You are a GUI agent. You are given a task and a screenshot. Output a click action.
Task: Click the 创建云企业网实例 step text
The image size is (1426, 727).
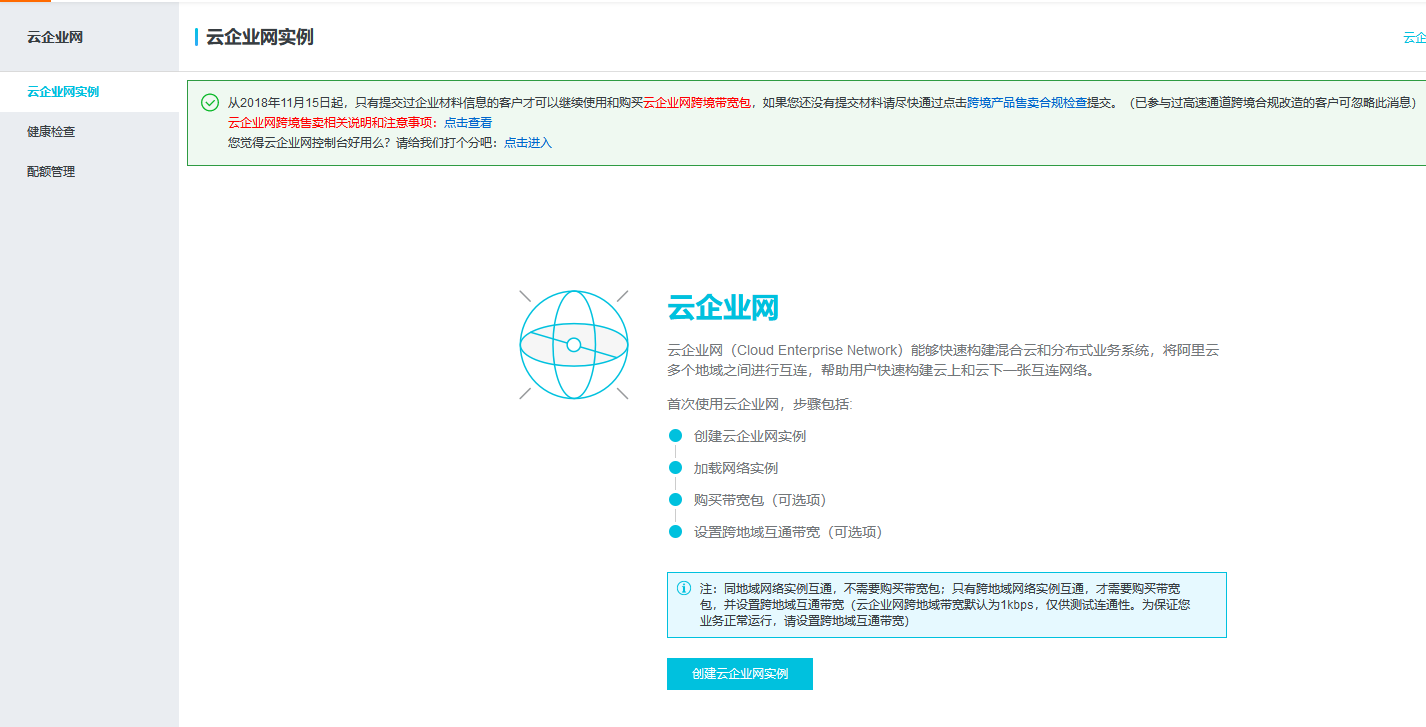[x=750, y=436]
